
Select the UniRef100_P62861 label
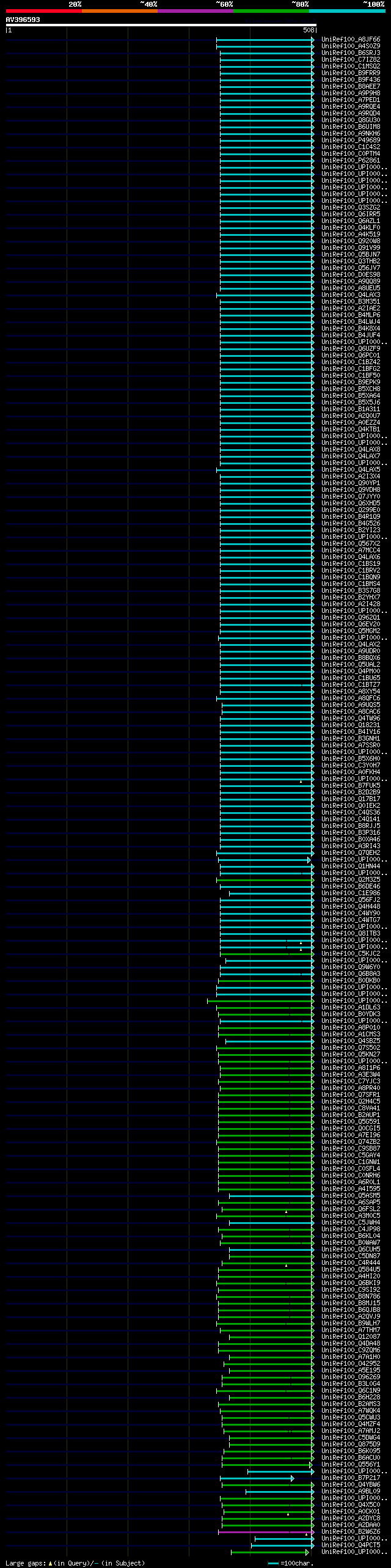click(351, 161)
